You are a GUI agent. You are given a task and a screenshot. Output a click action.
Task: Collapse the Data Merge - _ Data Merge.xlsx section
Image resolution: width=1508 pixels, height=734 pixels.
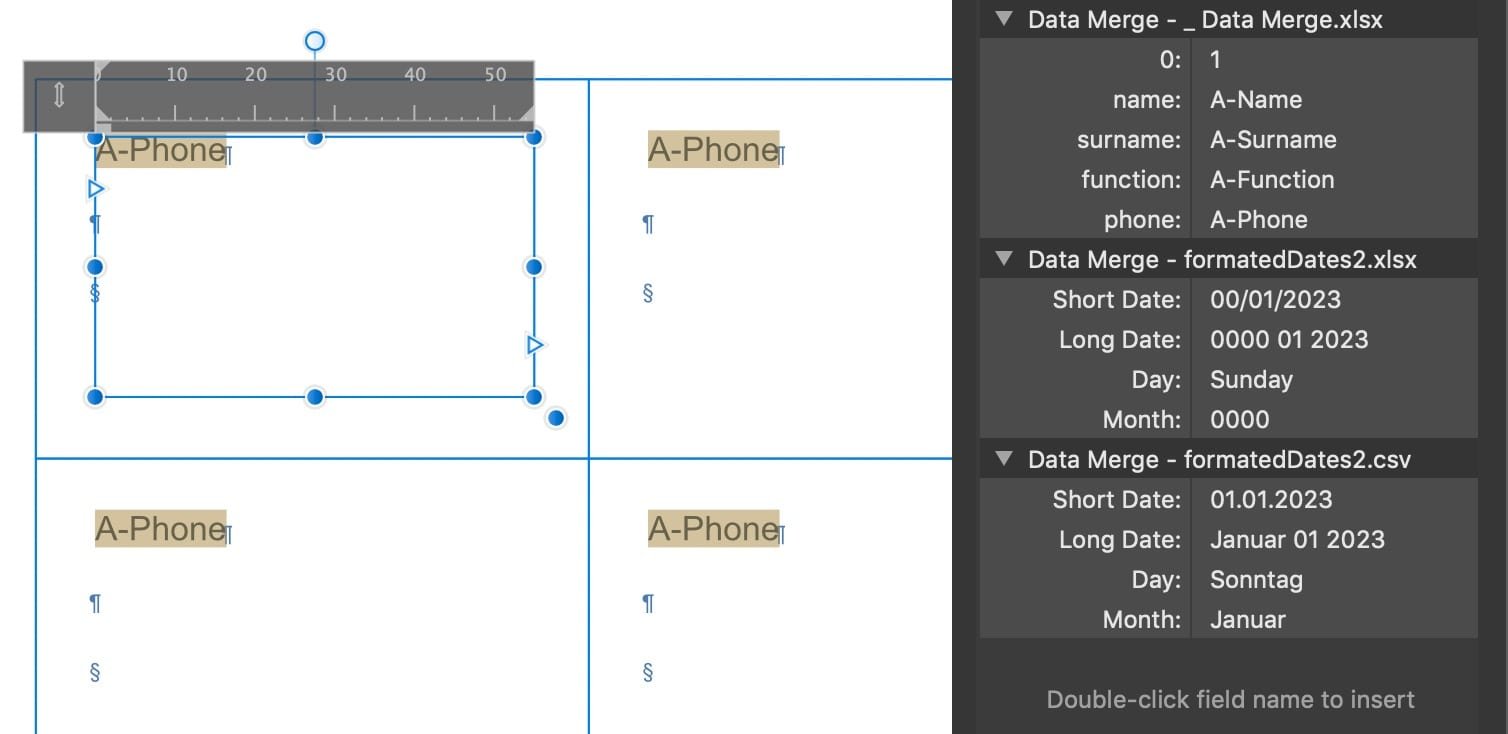pyautogui.click(x=1004, y=19)
